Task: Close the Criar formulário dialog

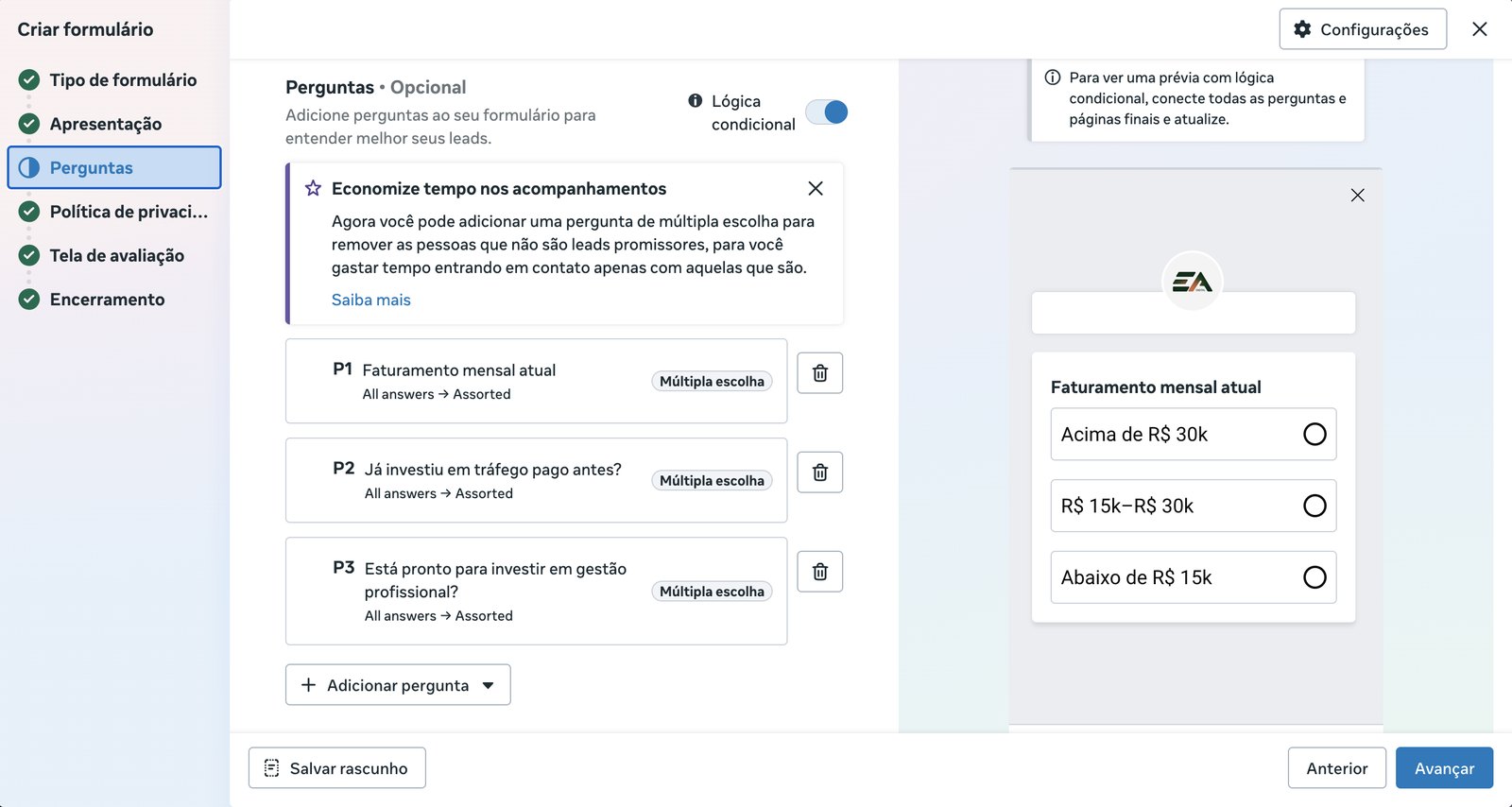Action: point(1480,29)
